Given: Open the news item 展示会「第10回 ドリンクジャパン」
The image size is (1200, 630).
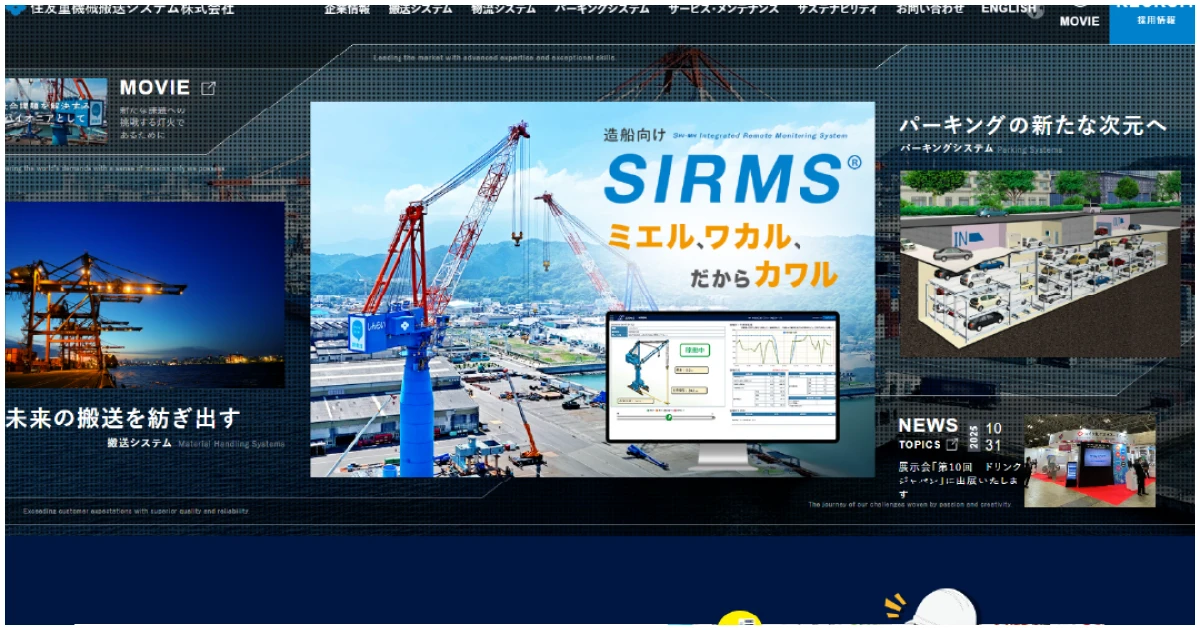Looking at the screenshot, I should tap(960, 480).
